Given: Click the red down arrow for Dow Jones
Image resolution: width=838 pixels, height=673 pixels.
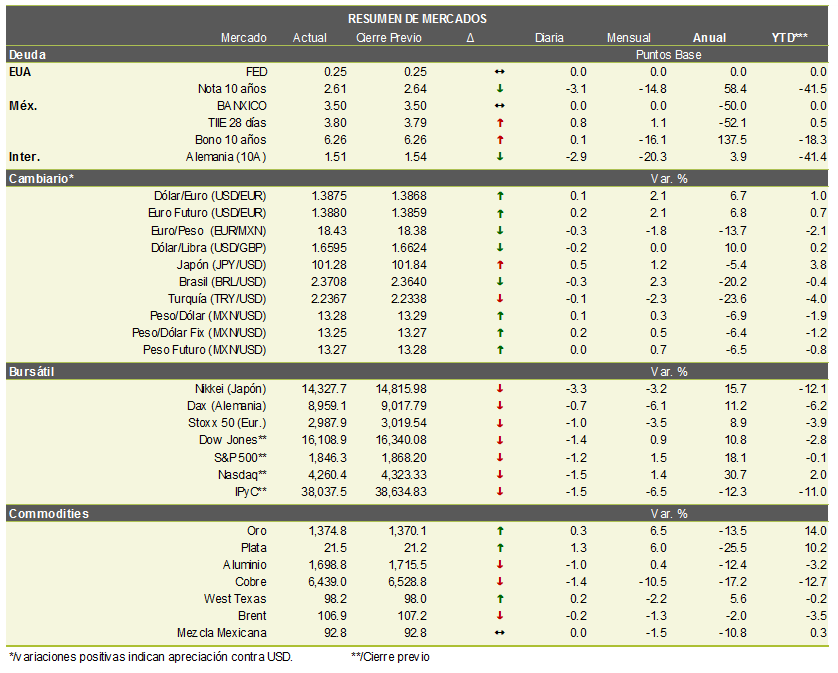Looking at the screenshot, I should pos(500,440).
